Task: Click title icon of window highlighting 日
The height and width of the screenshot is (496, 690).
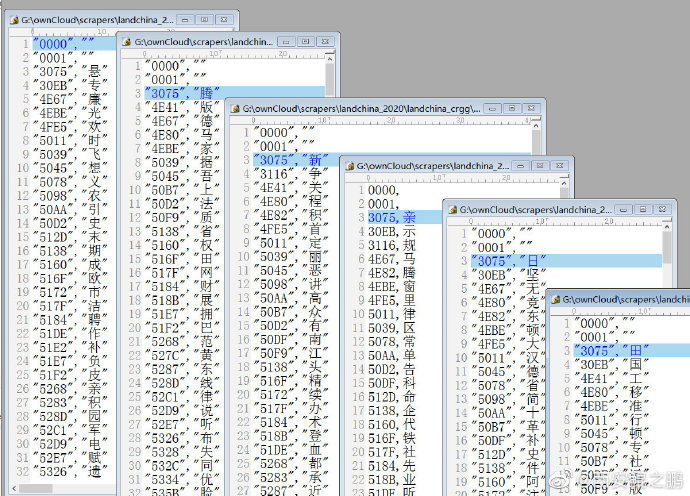Action: (x=452, y=210)
